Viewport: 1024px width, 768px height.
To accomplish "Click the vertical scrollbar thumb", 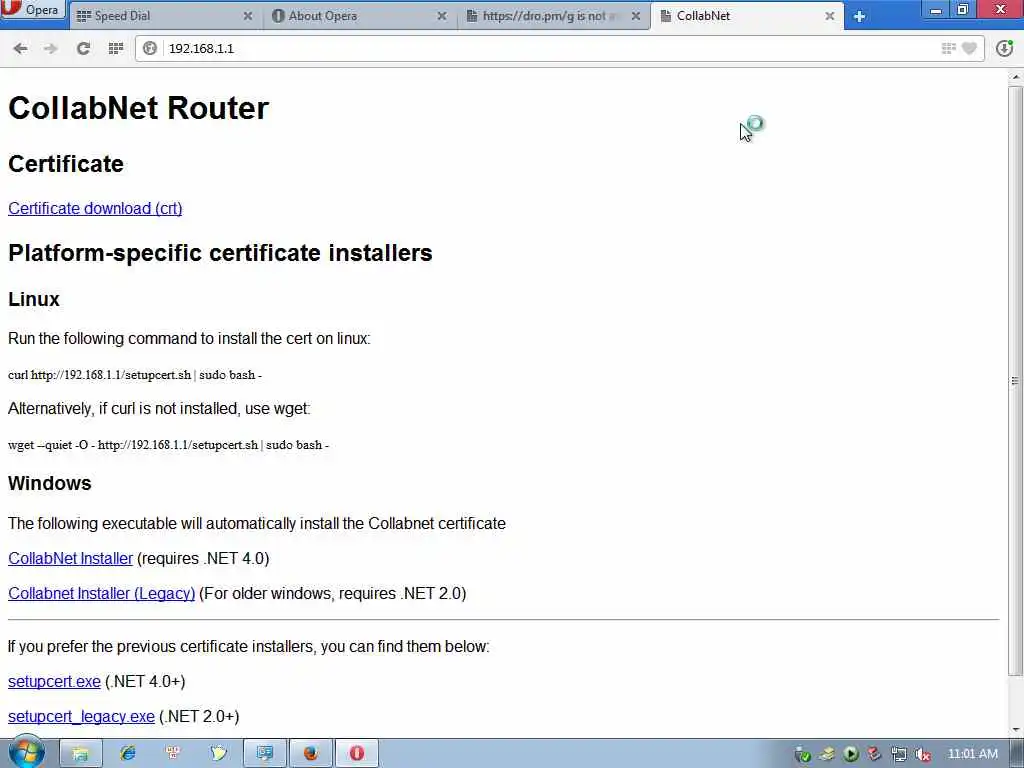I will (1015, 380).
